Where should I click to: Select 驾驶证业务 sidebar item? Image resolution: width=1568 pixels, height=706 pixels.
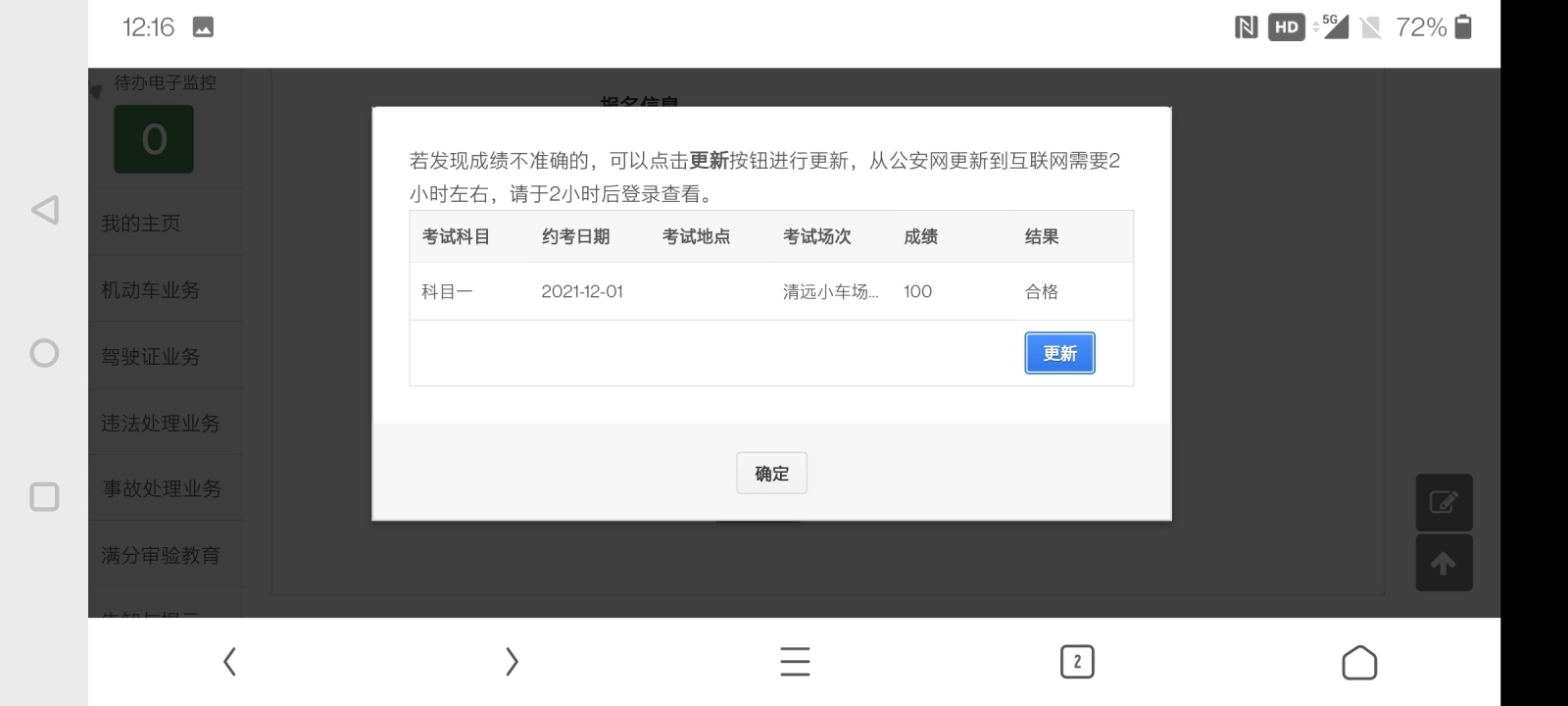click(x=151, y=357)
